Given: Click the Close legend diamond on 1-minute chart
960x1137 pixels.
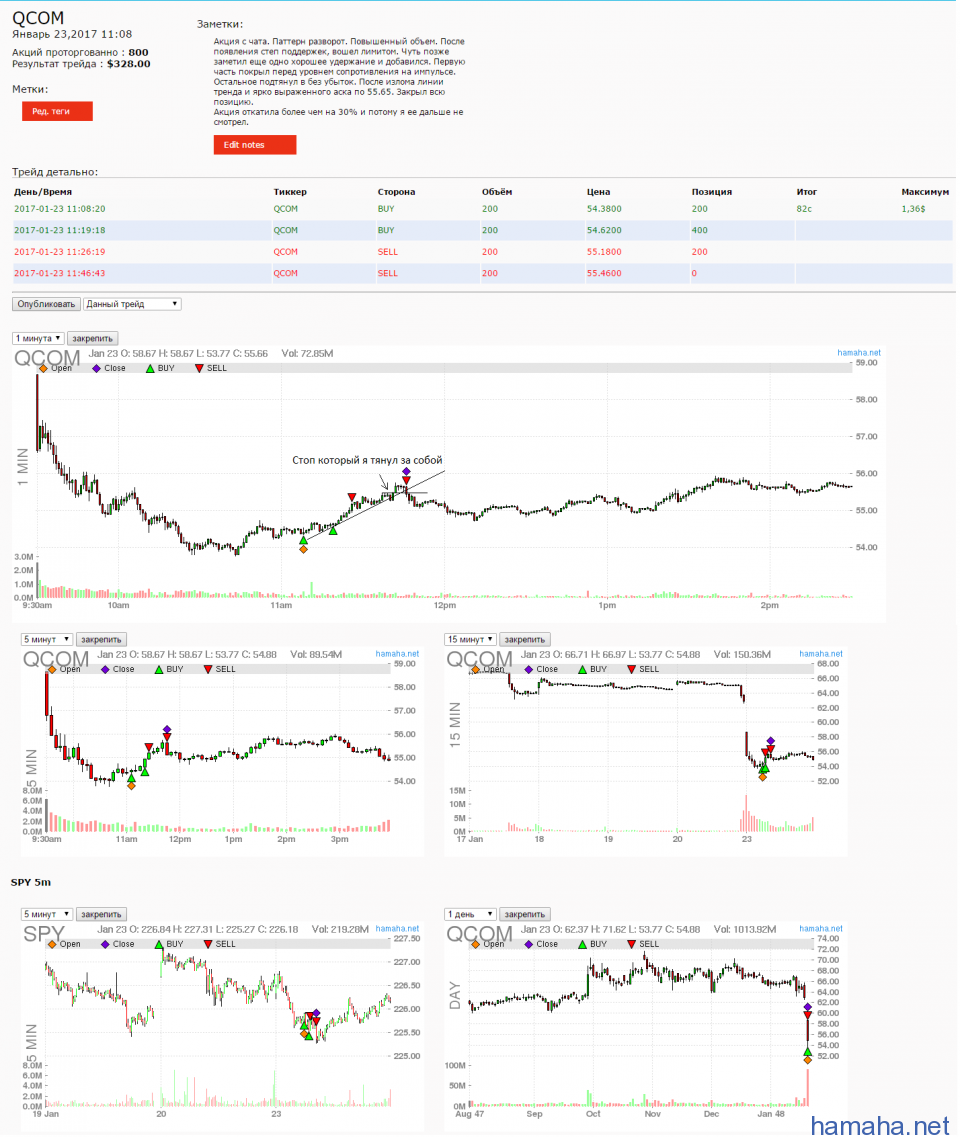Looking at the screenshot, I should tap(96, 368).
